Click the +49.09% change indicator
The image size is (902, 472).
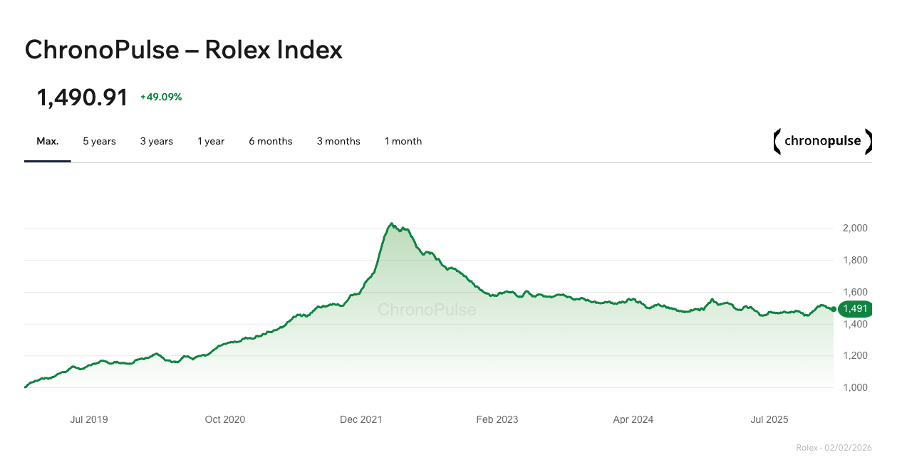tap(161, 97)
